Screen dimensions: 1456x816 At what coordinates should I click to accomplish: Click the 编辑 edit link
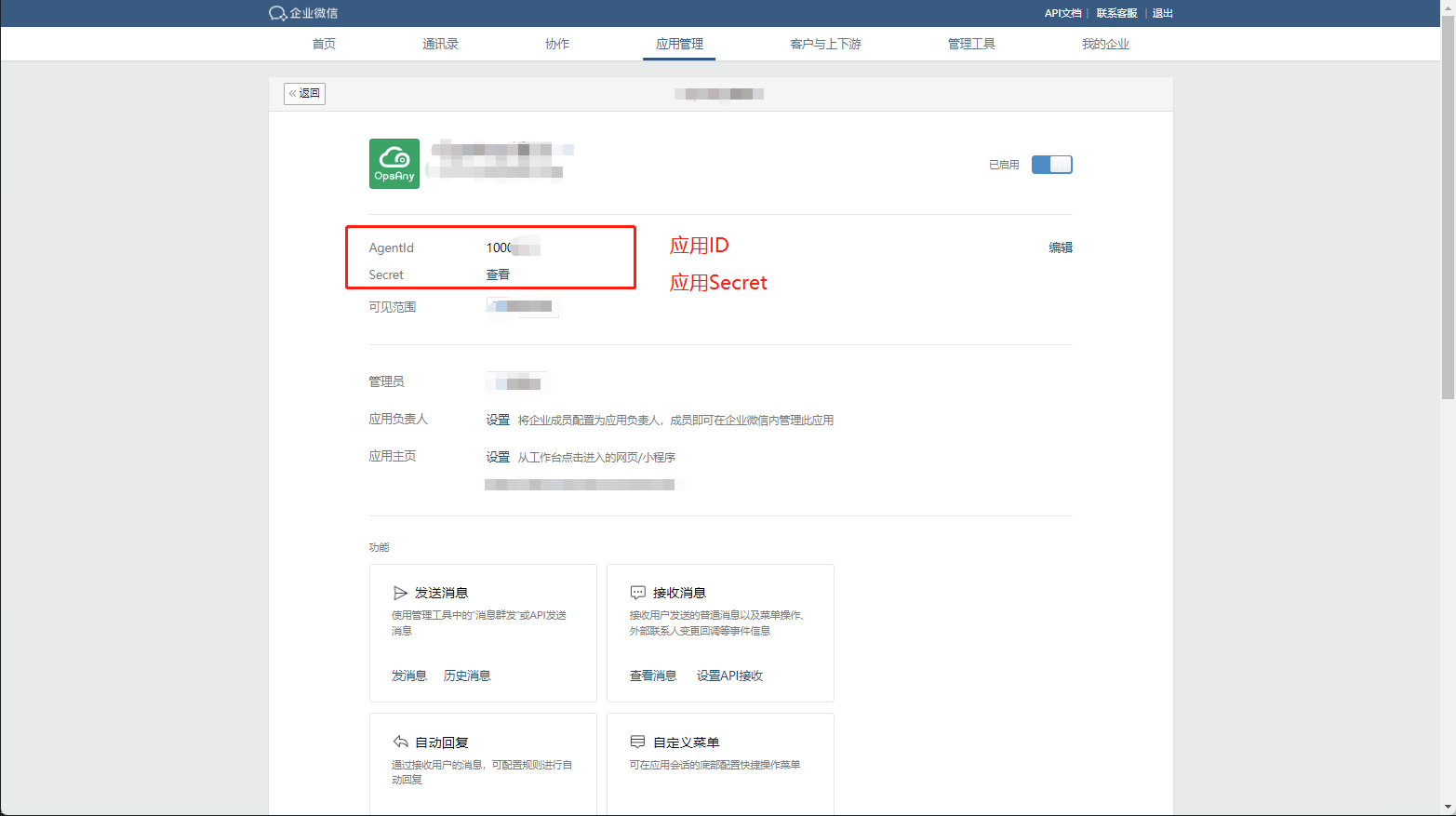pyautogui.click(x=1061, y=247)
